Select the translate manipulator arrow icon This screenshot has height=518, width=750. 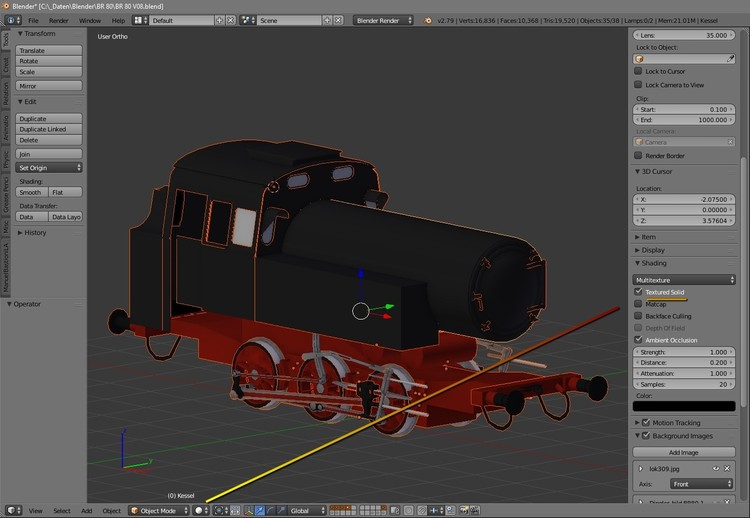pos(260,510)
